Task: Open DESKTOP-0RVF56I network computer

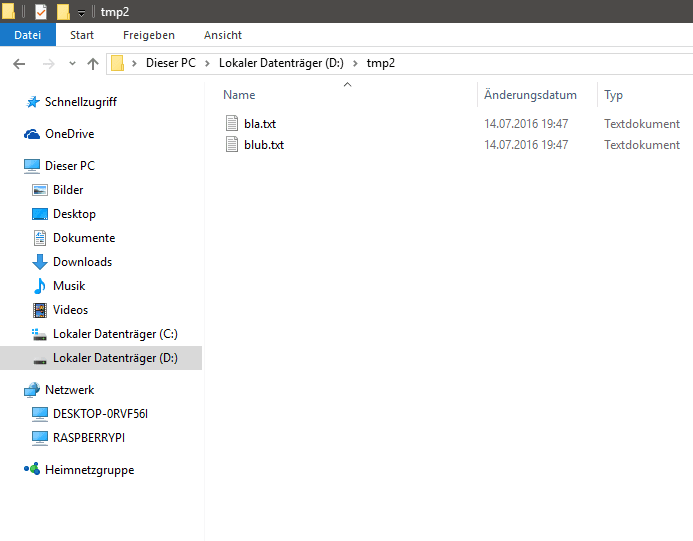Action: pyautogui.click(x=100, y=414)
